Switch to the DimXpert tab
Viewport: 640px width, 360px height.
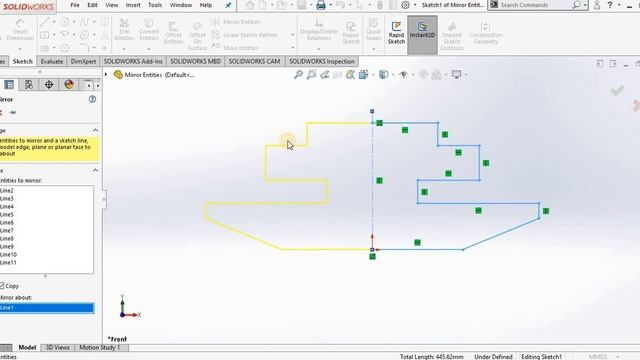tap(83, 61)
